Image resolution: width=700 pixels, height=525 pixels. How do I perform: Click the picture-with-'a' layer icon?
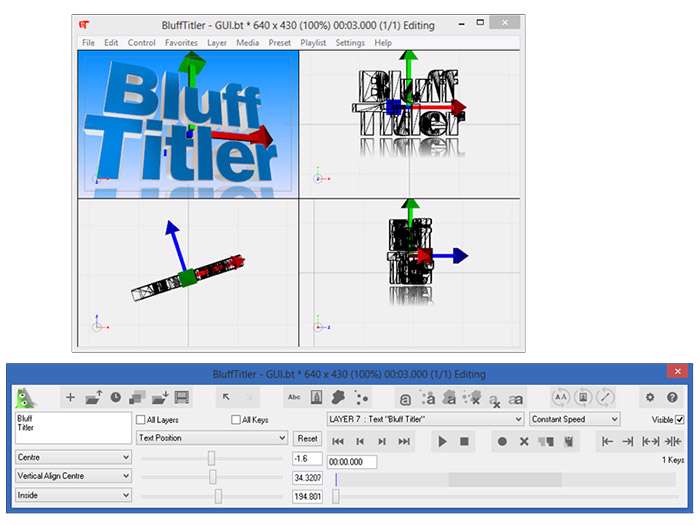[450, 397]
